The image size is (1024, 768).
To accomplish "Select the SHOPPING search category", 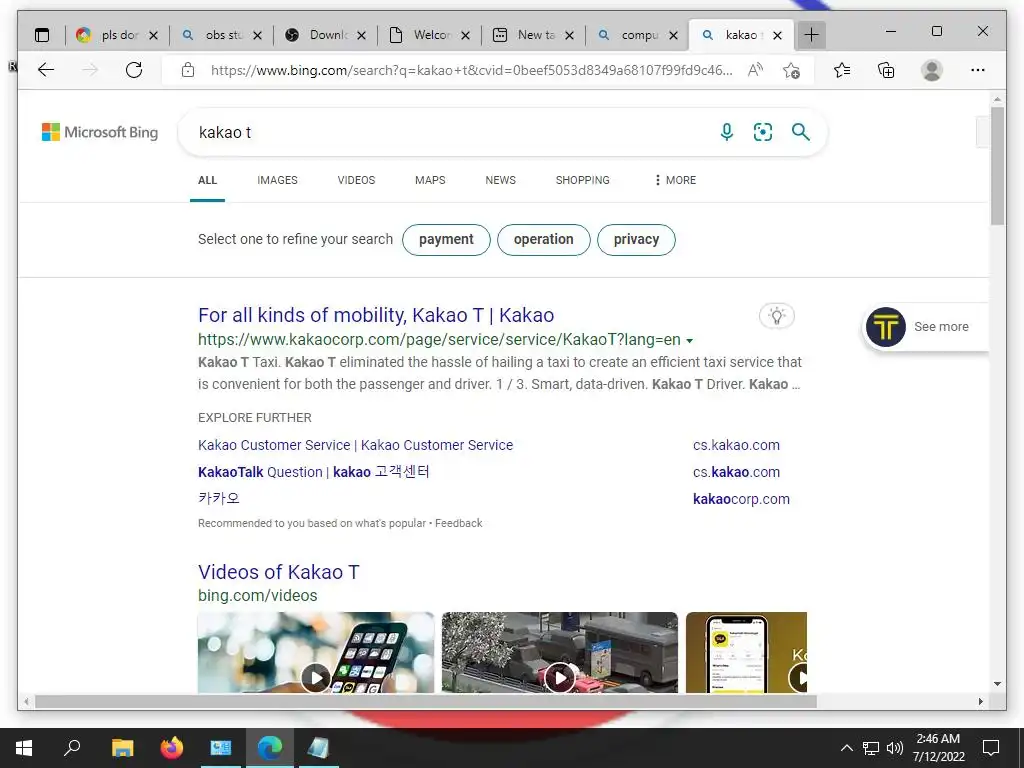I will pyautogui.click(x=583, y=180).
